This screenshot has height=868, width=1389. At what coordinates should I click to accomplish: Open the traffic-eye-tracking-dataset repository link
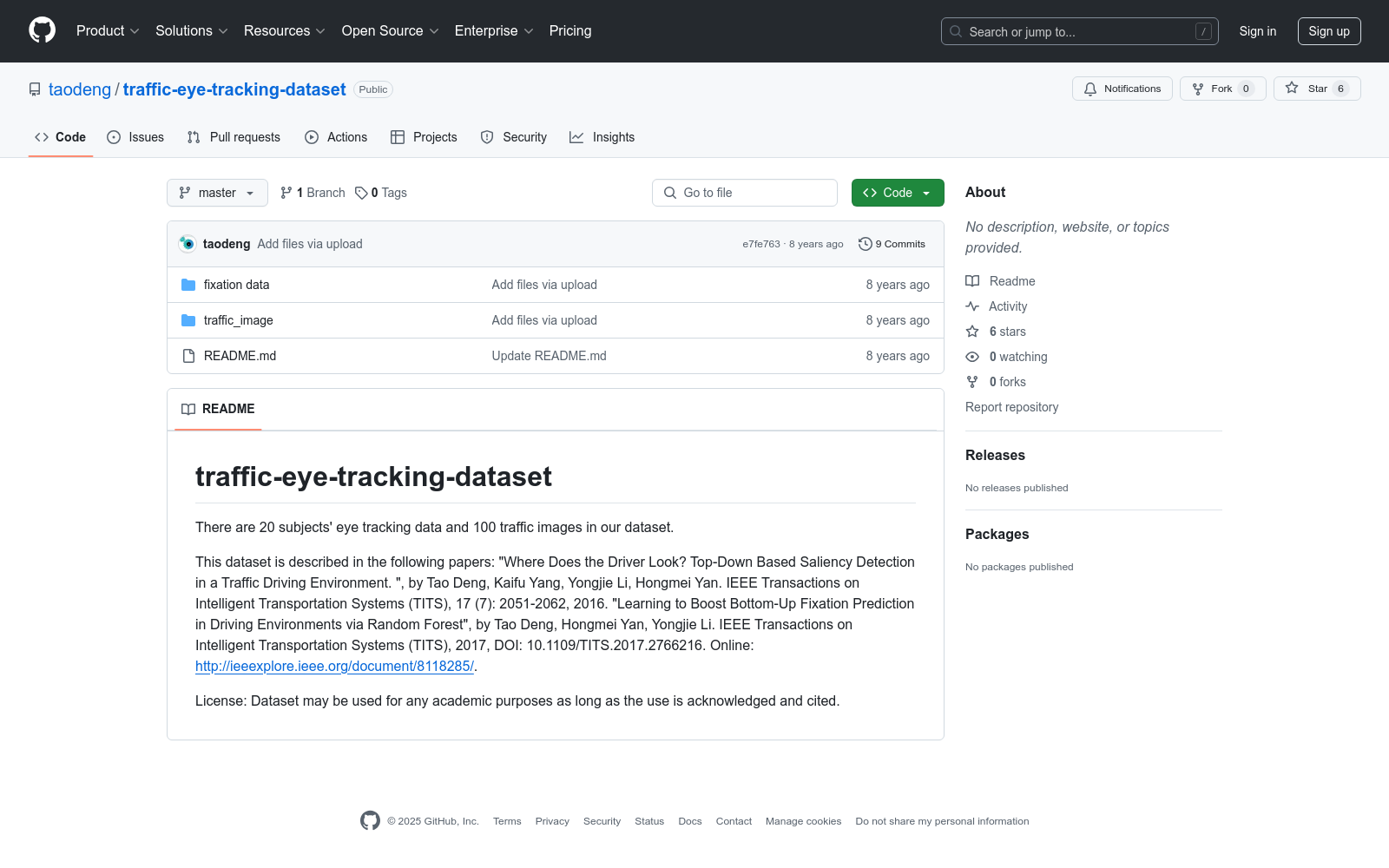(x=234, y=89)
